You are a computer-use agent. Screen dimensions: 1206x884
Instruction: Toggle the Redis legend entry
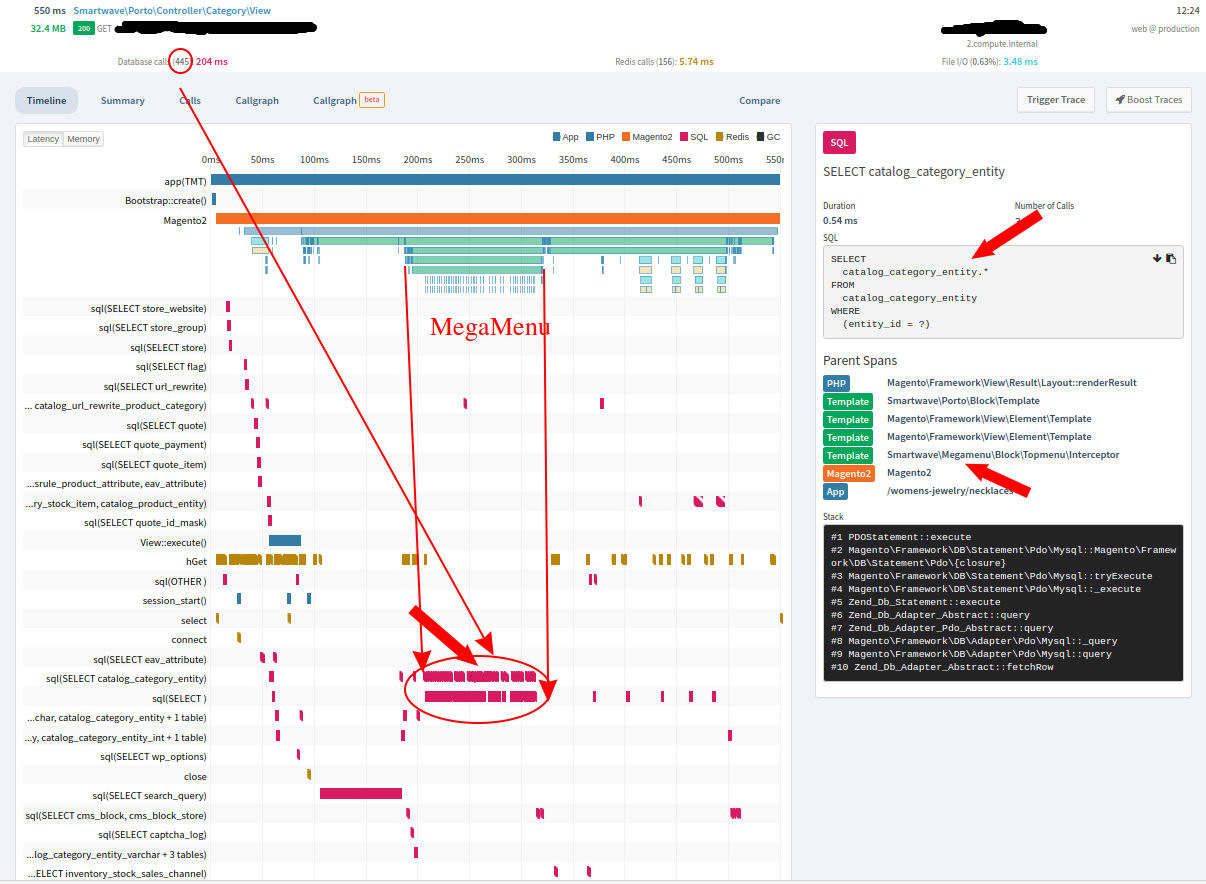click(x=732, y=137)
